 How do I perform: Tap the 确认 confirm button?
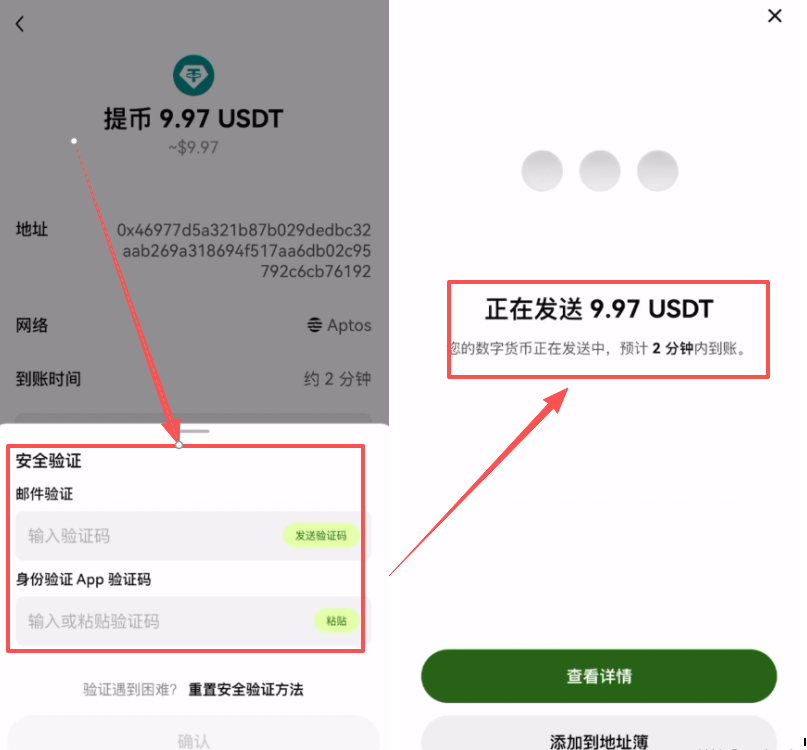click(194, 735)
